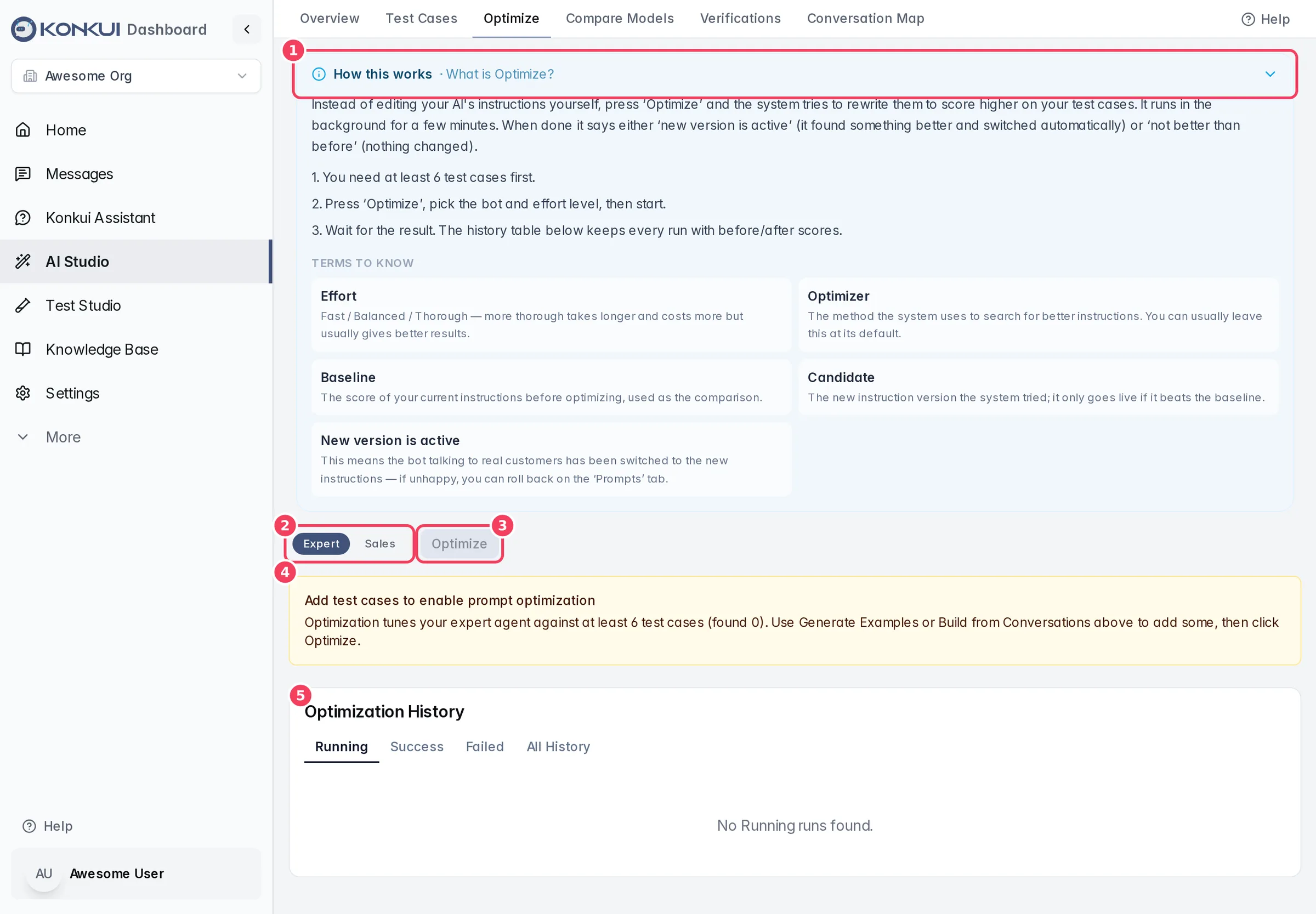The width and height of the screenshot is (1316, 914).
Task: Click the Optimization History heading
Action: click(x=384, y=711)
